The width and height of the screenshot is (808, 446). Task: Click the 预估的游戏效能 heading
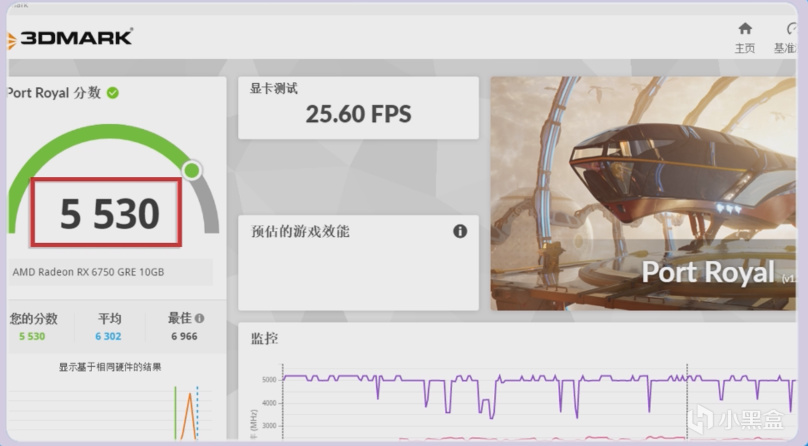point(300,231)
